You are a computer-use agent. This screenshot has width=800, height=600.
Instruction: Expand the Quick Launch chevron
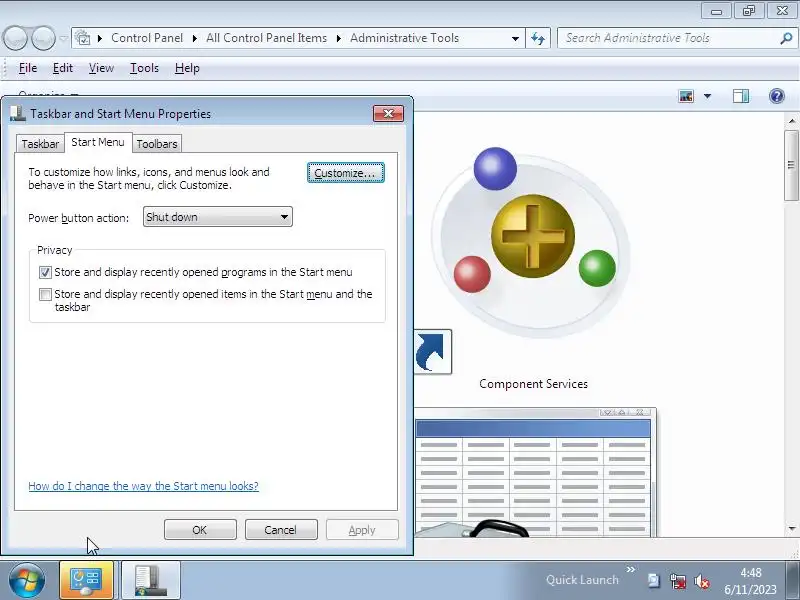click(631, 569)
